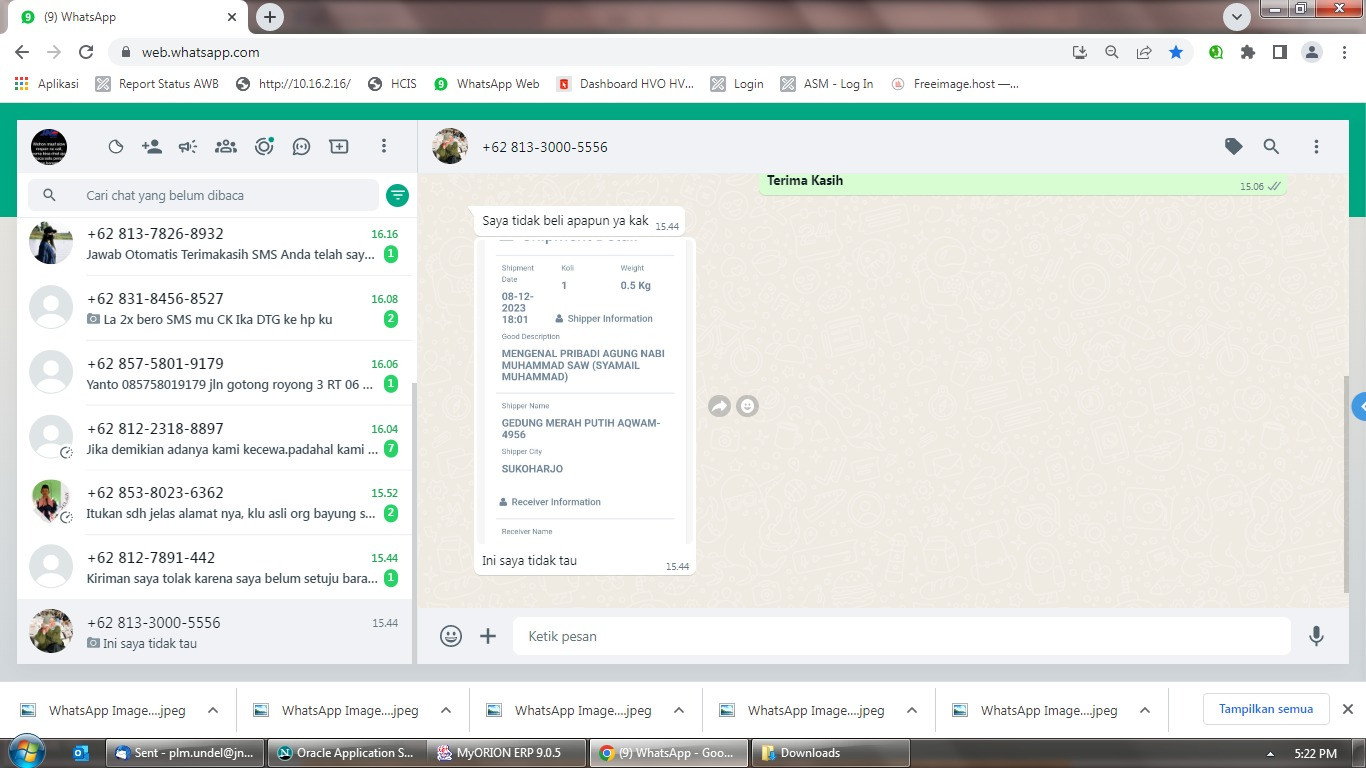Click the 'Ketik pesan' message field

coord(902,636)
